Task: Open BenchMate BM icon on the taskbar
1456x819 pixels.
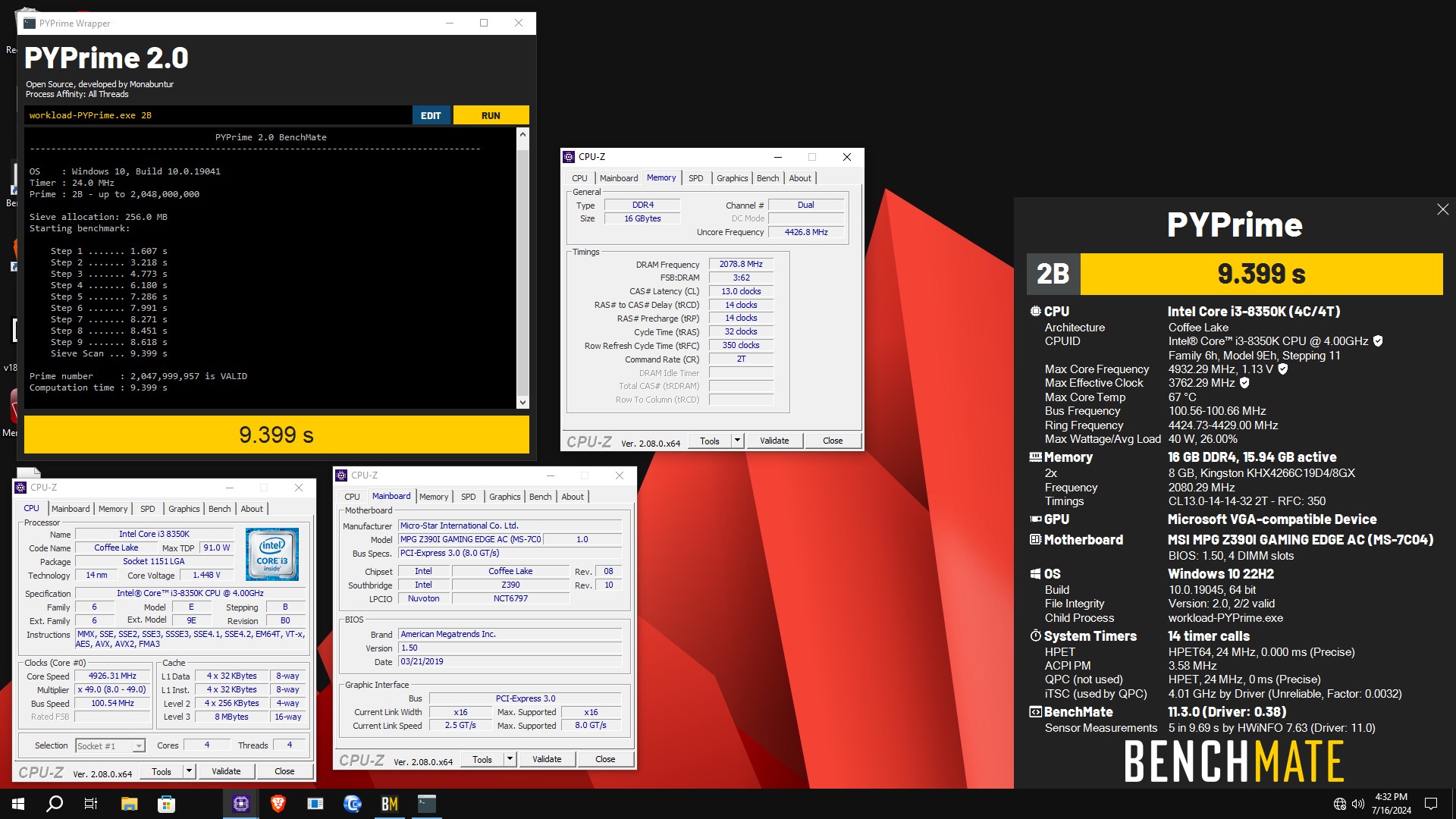Action: 390,804
